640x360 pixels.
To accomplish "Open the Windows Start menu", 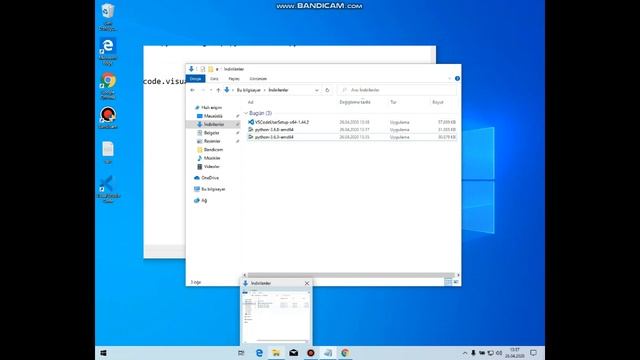I will (103, 353).
